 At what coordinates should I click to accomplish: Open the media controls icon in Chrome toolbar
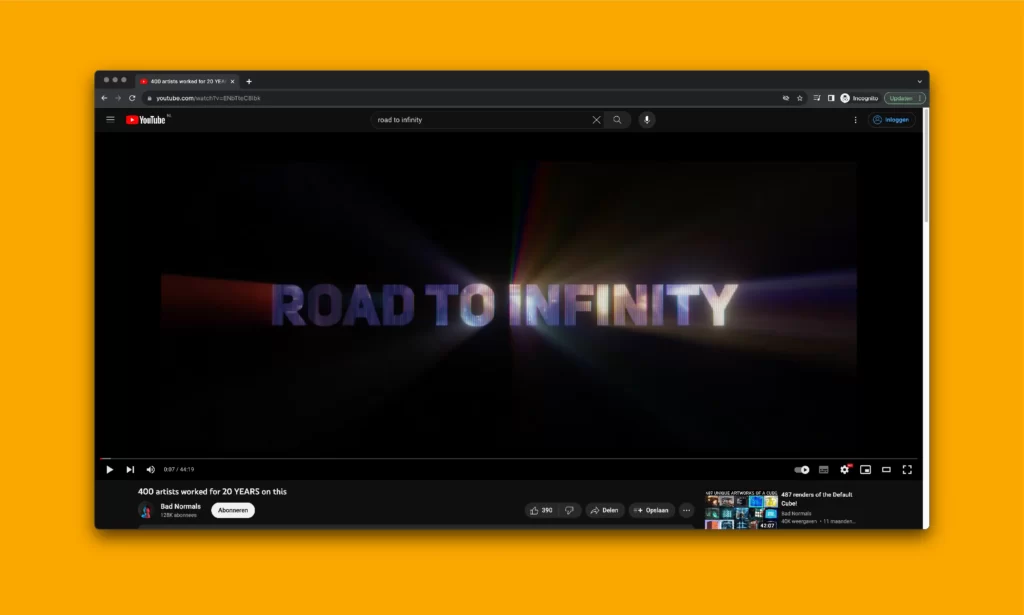[x=817, y=98]
